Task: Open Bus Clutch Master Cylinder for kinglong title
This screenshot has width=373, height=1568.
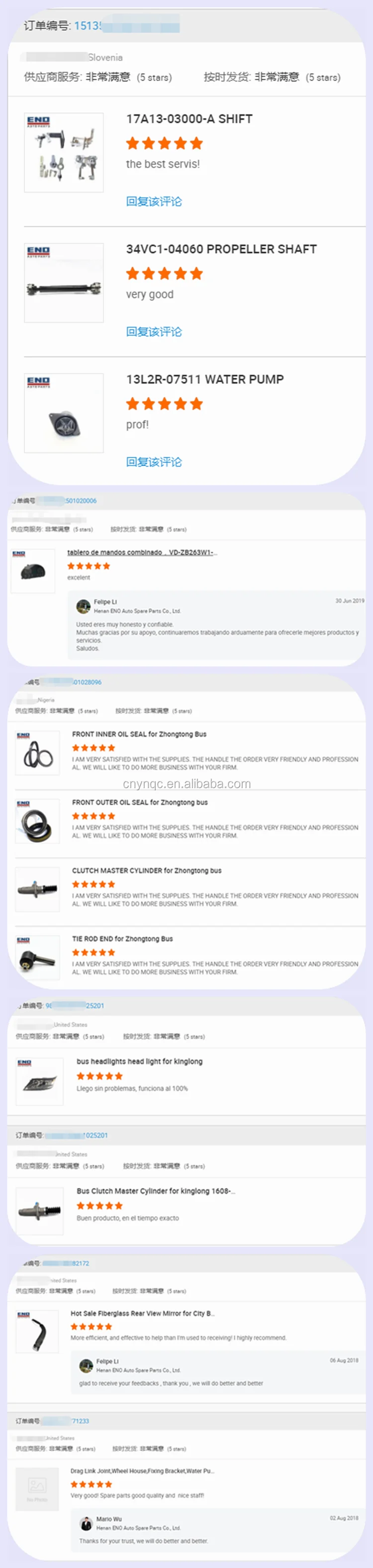Action: (x=156, y=1191)
